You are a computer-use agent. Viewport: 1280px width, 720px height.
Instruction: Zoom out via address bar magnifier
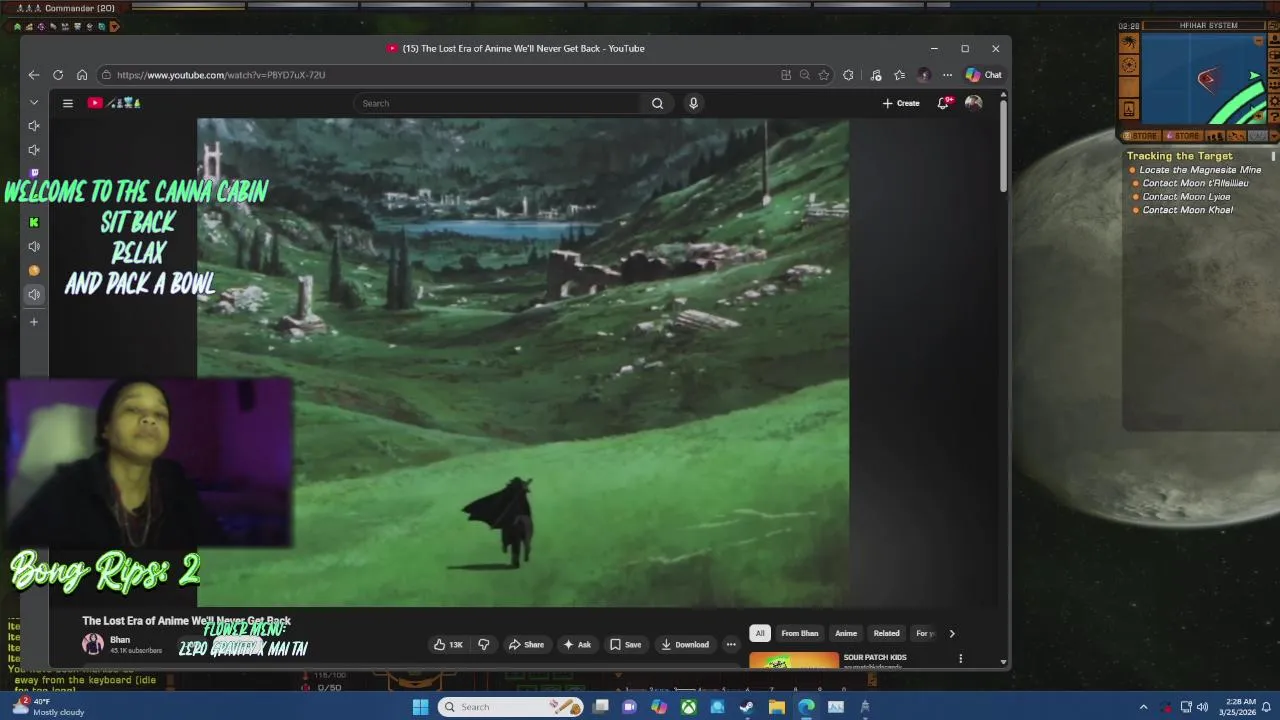[x=805, y=75]
